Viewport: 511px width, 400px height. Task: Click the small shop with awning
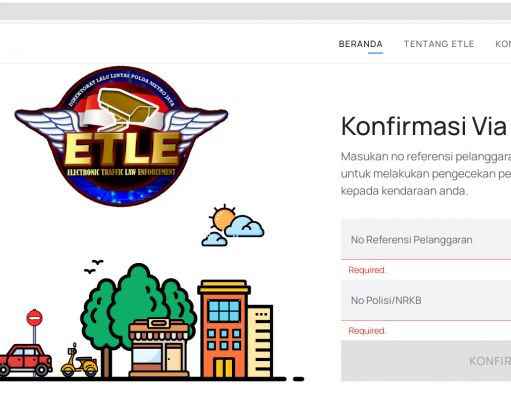pos(159,347)
